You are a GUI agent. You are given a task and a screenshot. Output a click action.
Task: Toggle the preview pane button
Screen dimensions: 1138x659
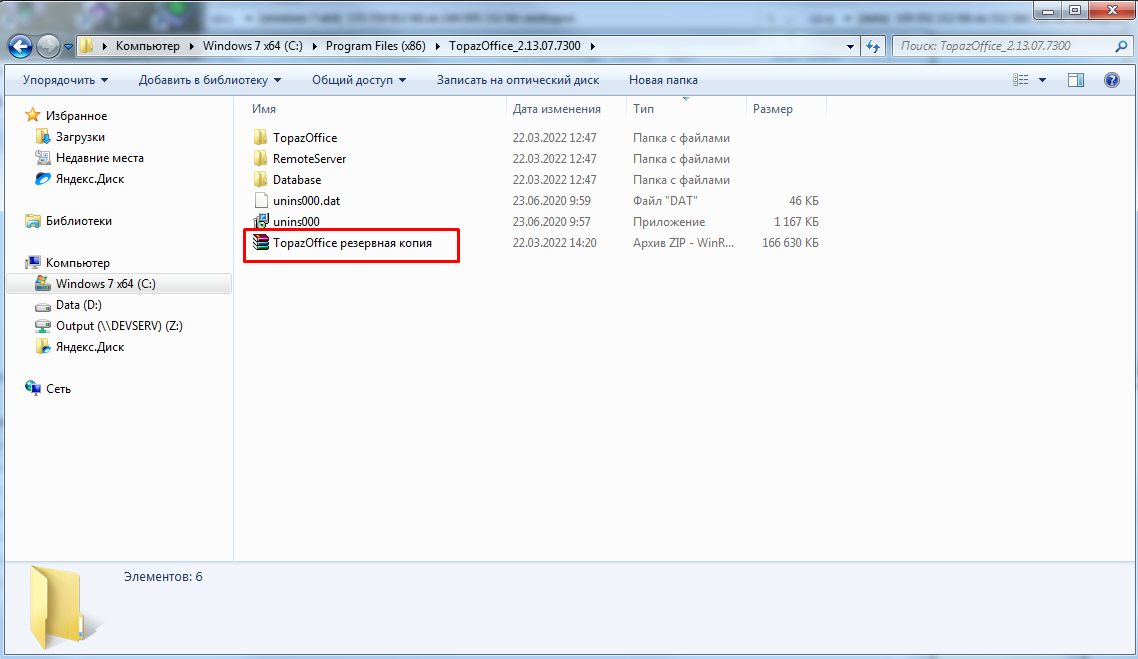tap(1076, 80)
